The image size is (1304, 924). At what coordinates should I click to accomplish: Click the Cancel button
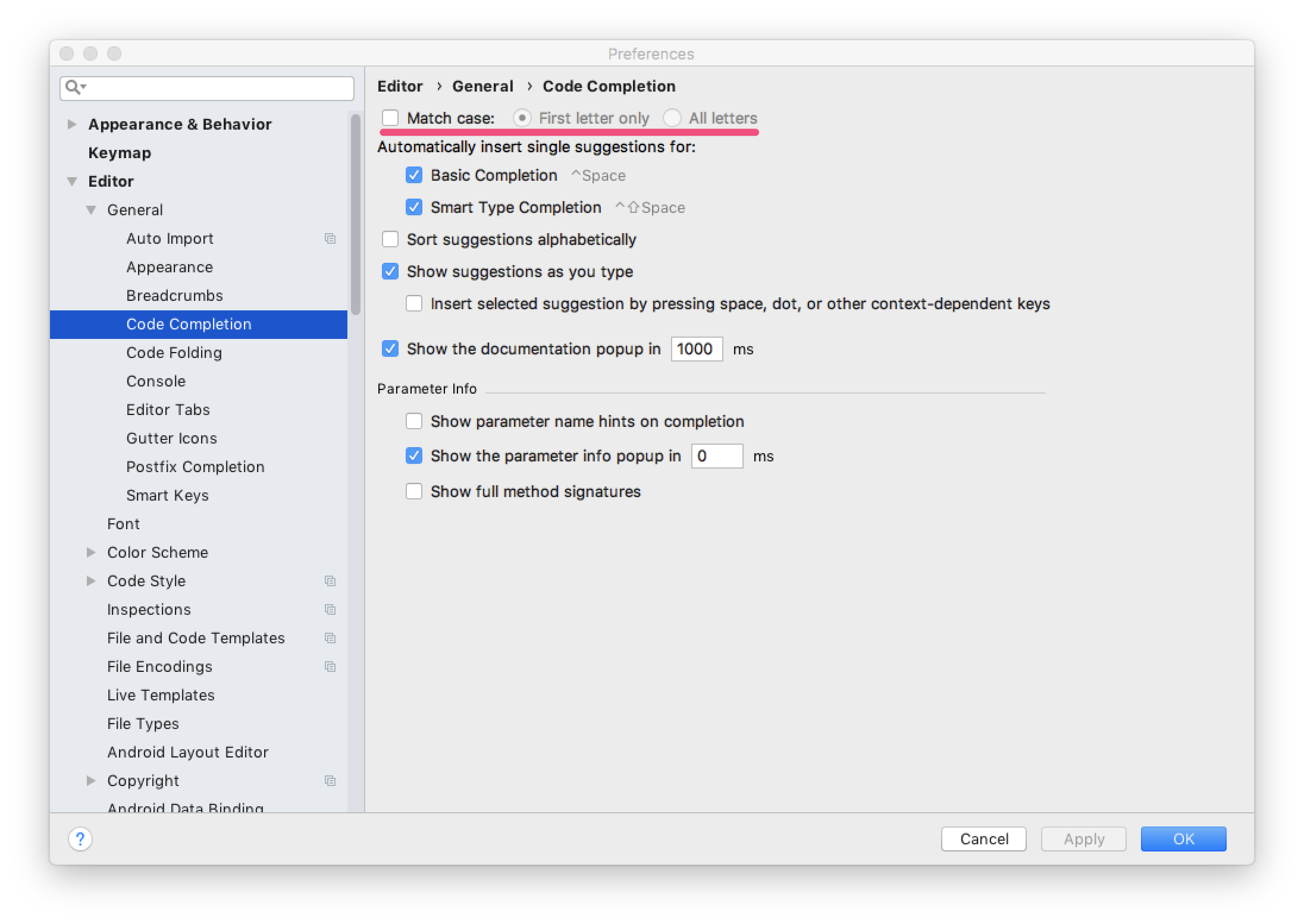pos(983,839)
